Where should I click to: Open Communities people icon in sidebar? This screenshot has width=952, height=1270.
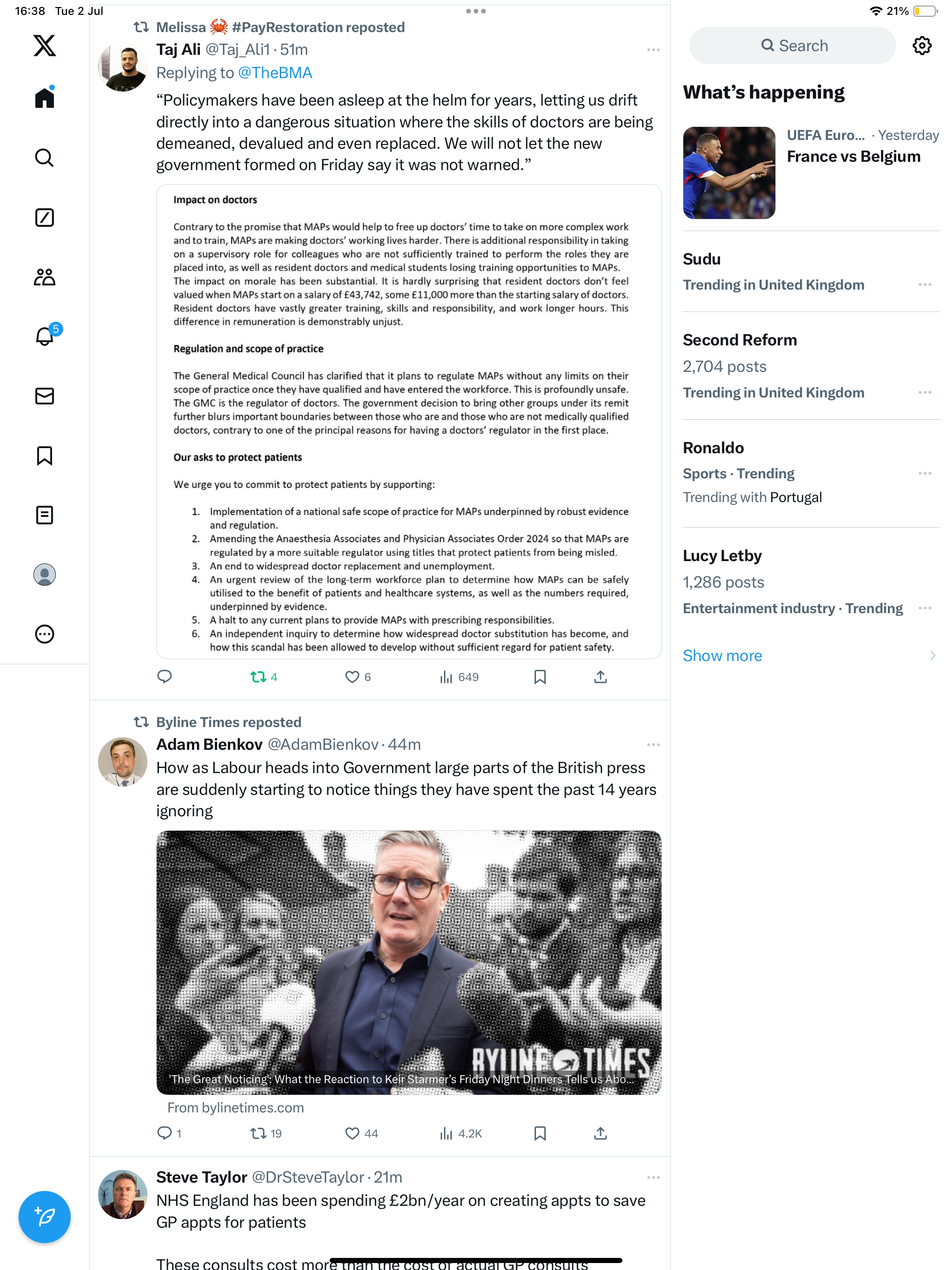pos(44,278)
